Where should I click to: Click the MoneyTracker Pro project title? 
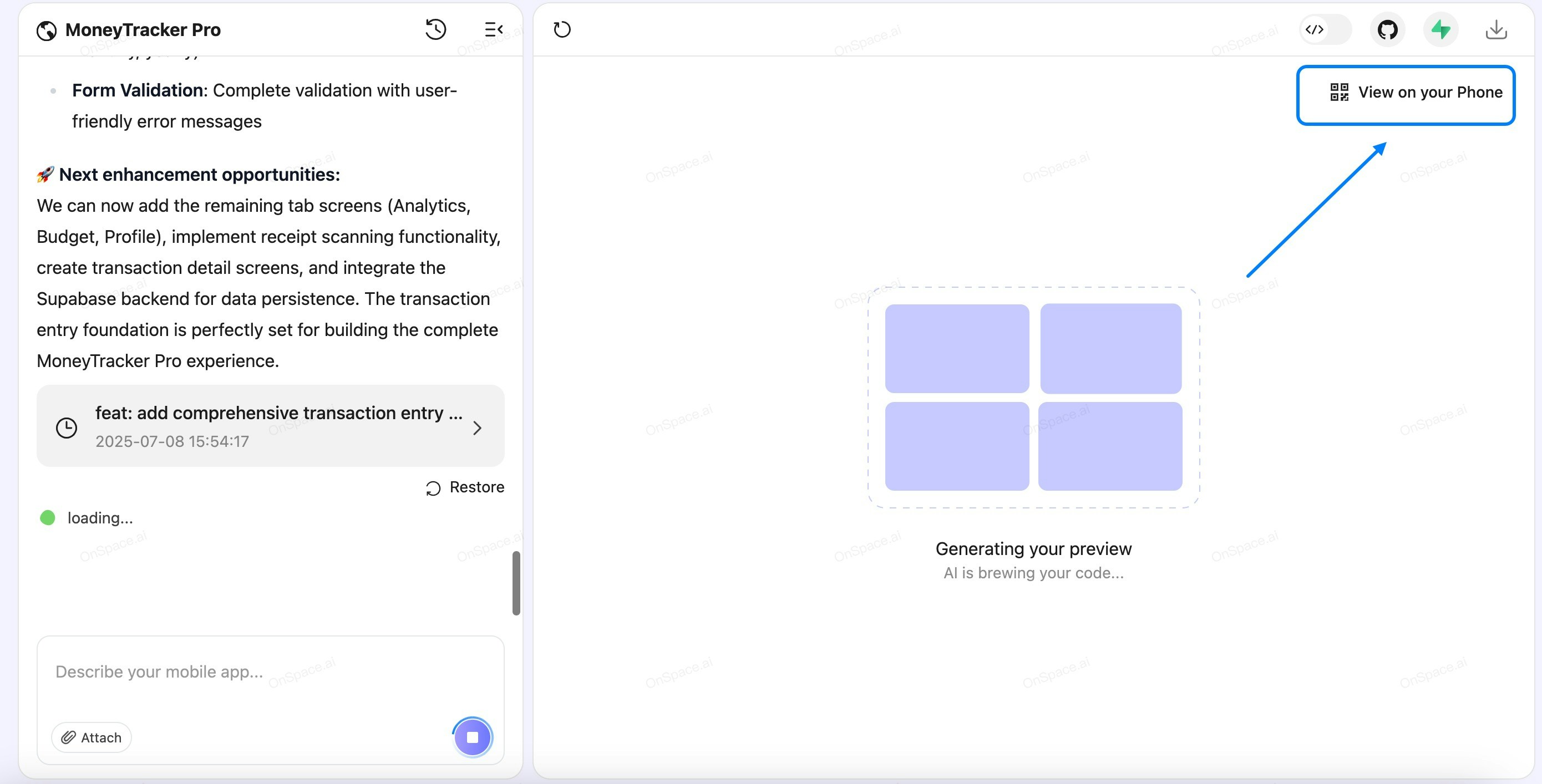[143, 30]
